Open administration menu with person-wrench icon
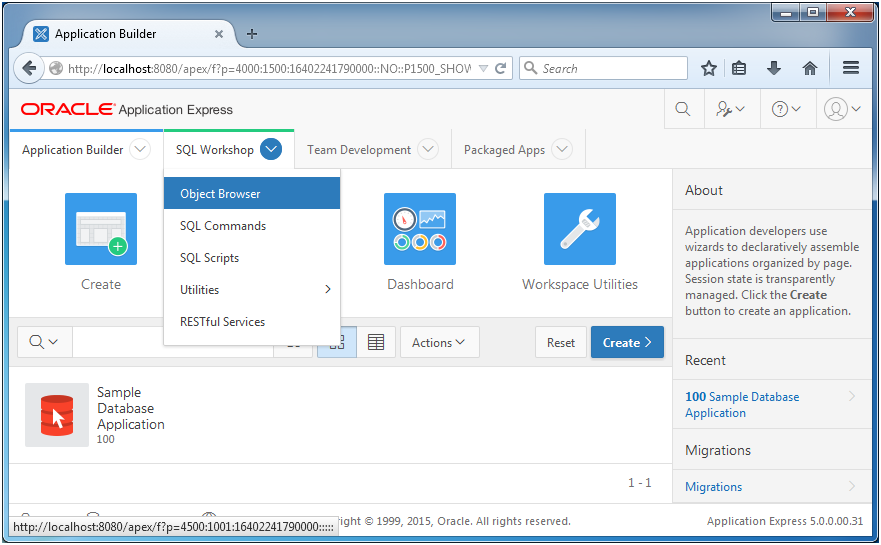The image size is (881, 545). coord(730,109)
